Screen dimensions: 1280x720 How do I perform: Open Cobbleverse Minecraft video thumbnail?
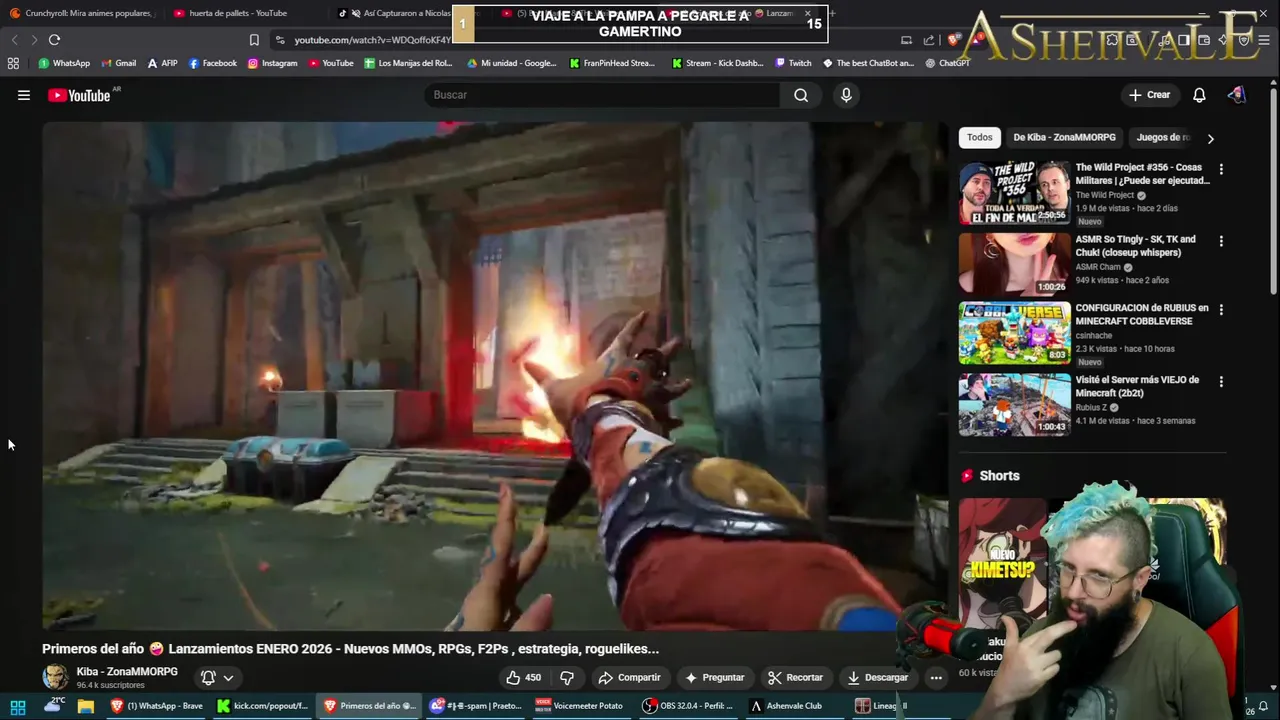coord(1014,333)
